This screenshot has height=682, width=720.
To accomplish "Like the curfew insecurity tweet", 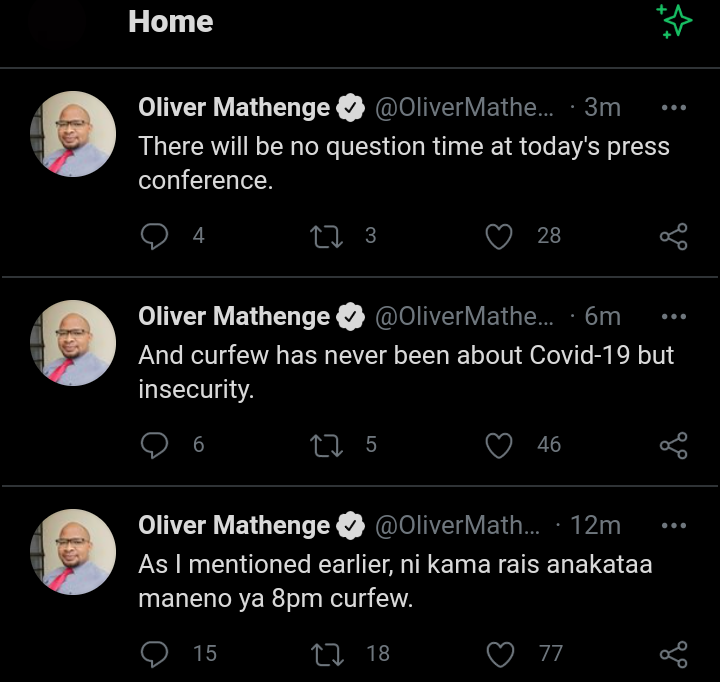I will [x=498, y=445].
